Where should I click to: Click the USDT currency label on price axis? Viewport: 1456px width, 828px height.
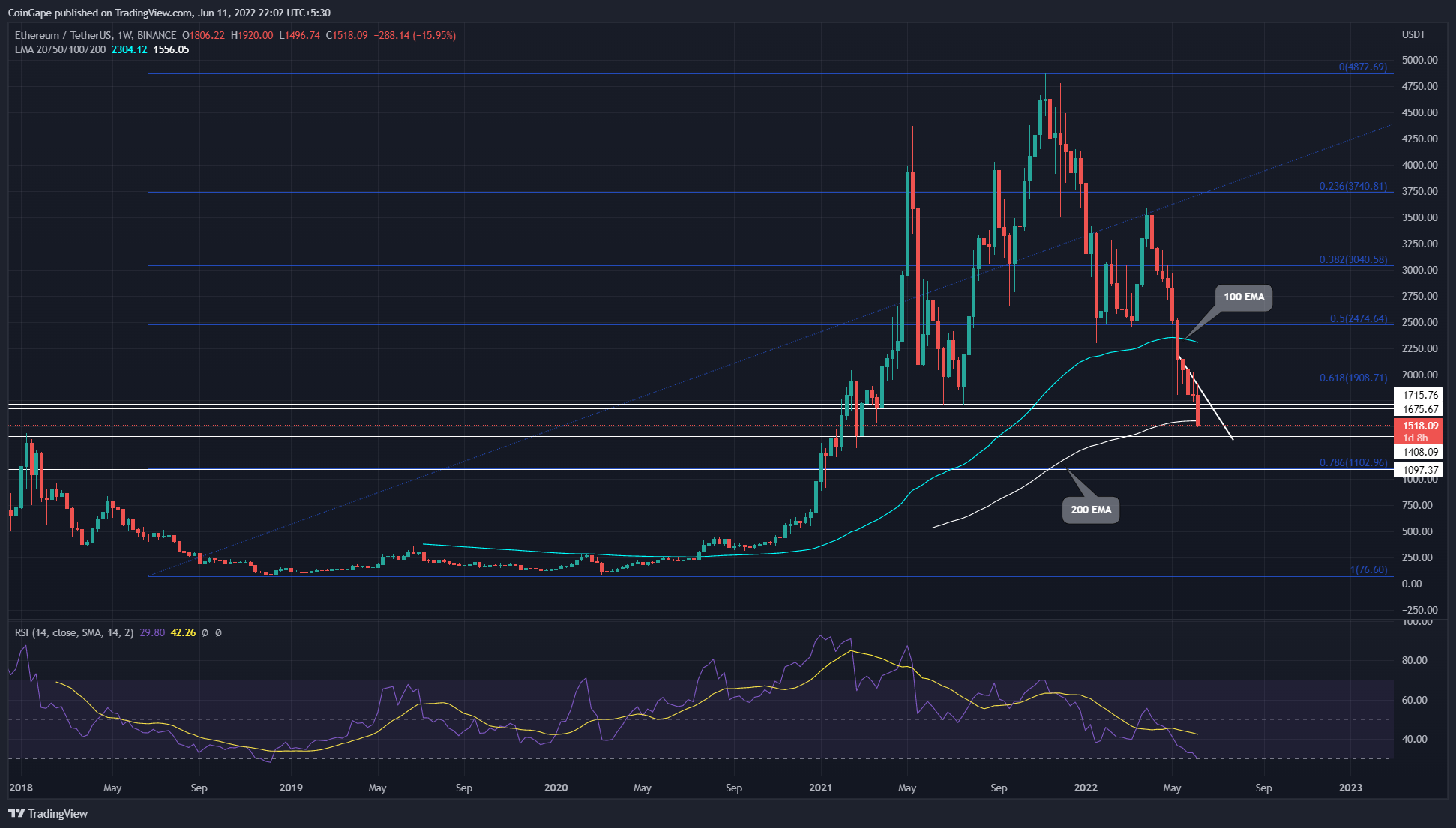[x=1414, y=34]
